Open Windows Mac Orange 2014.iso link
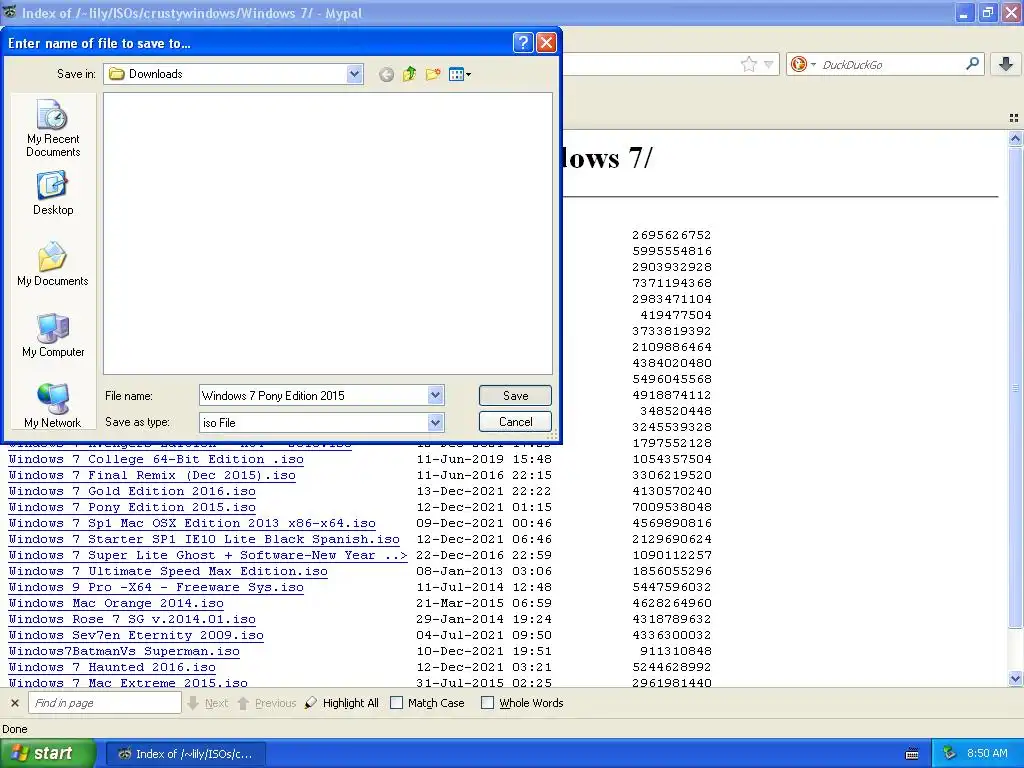The height and width of the screenshot is (768, 1024). 116,603
